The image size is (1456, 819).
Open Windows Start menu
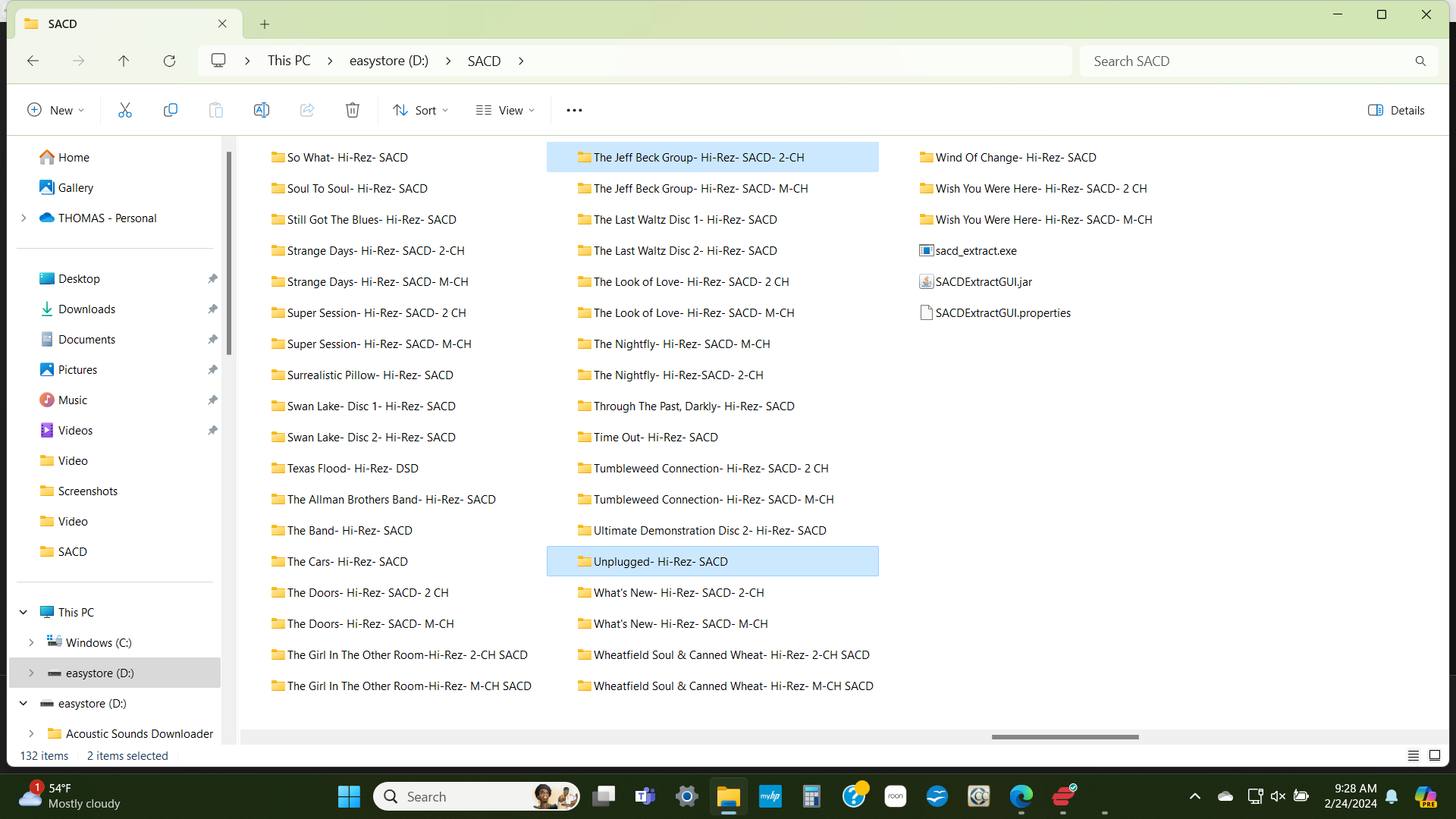[349, 796]
